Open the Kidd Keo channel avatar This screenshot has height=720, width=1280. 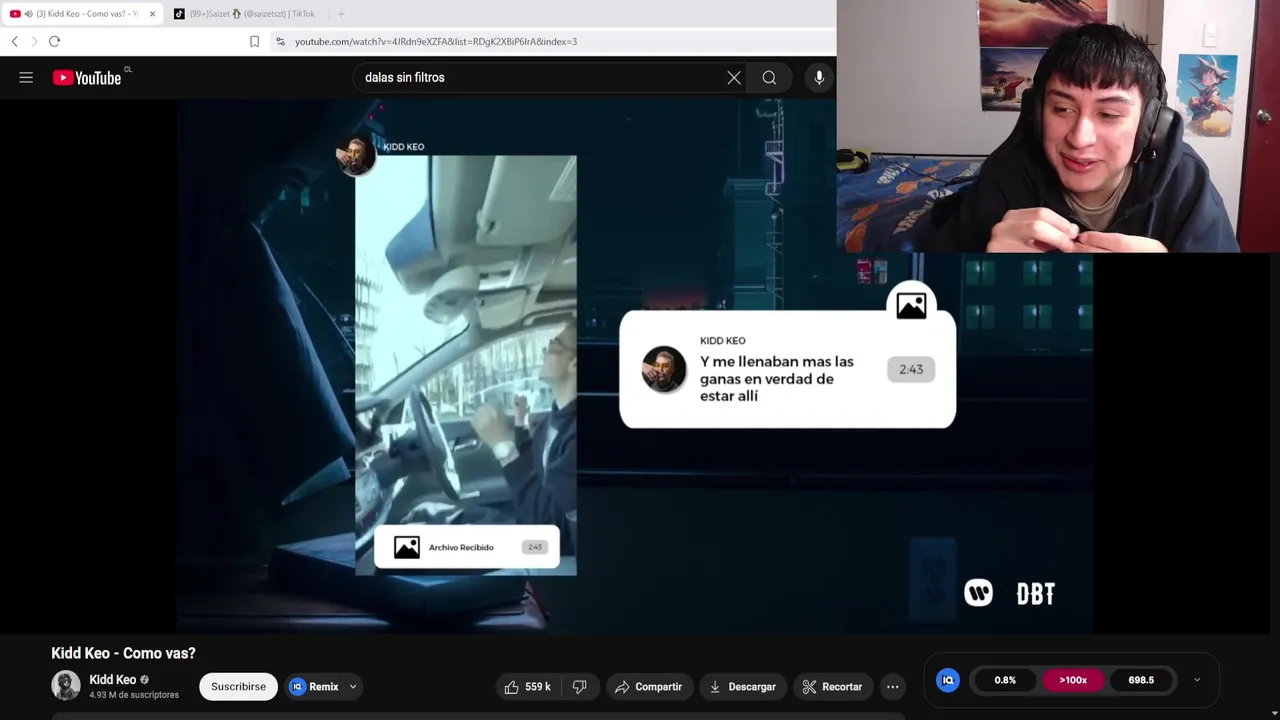click(x=66, y=685)
